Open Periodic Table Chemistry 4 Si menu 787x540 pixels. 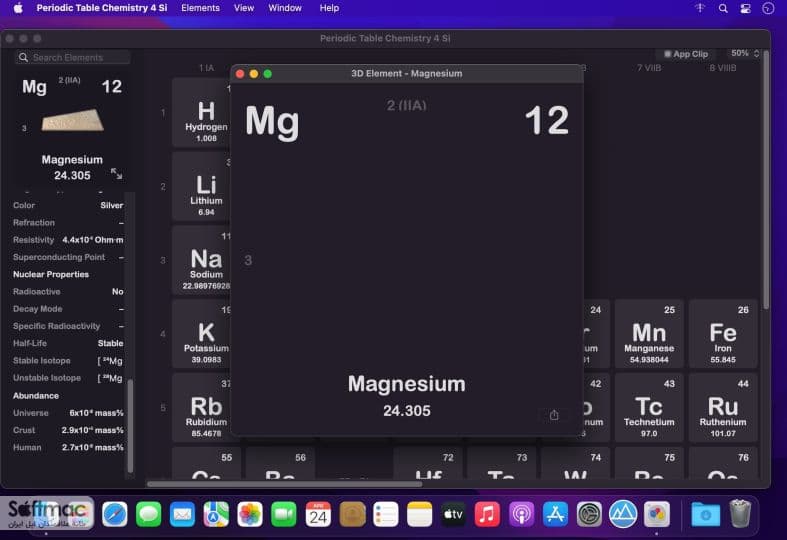point(102,8)
